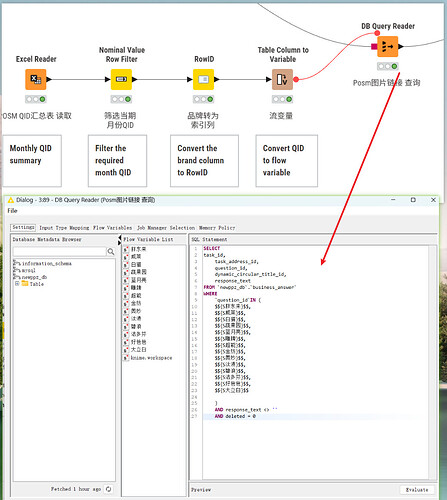Open the Job Manager Selection tab

tap(166, 228)
